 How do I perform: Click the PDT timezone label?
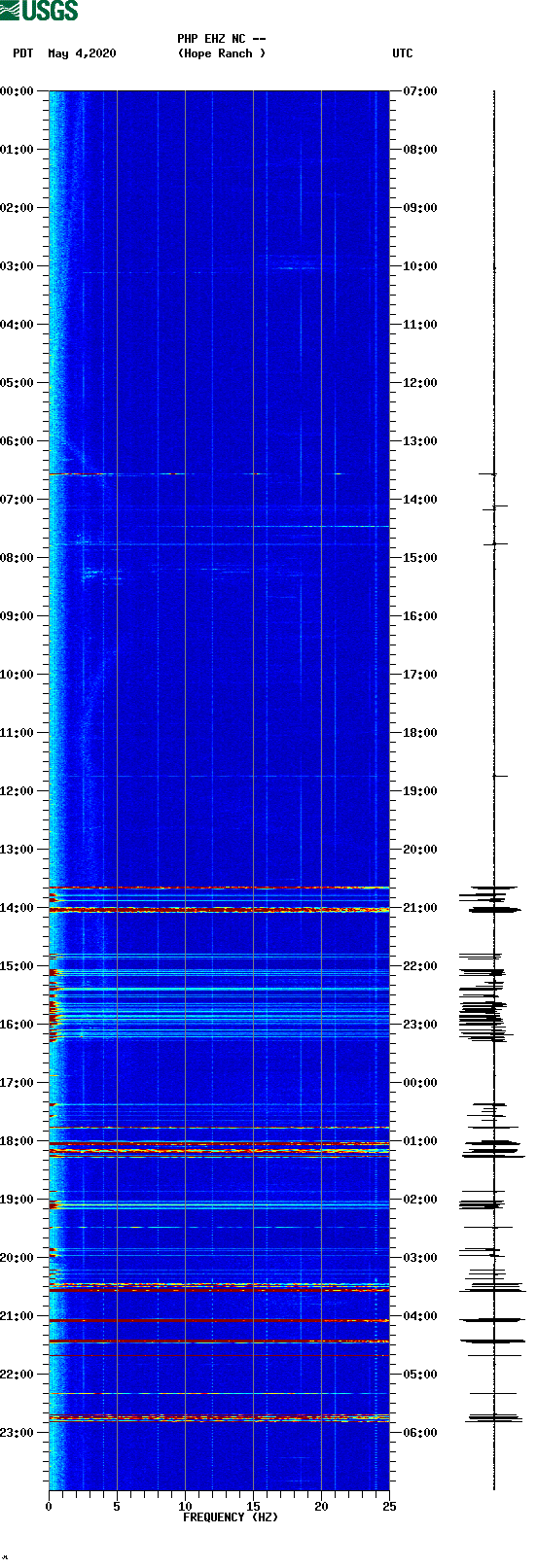point(22,53)
